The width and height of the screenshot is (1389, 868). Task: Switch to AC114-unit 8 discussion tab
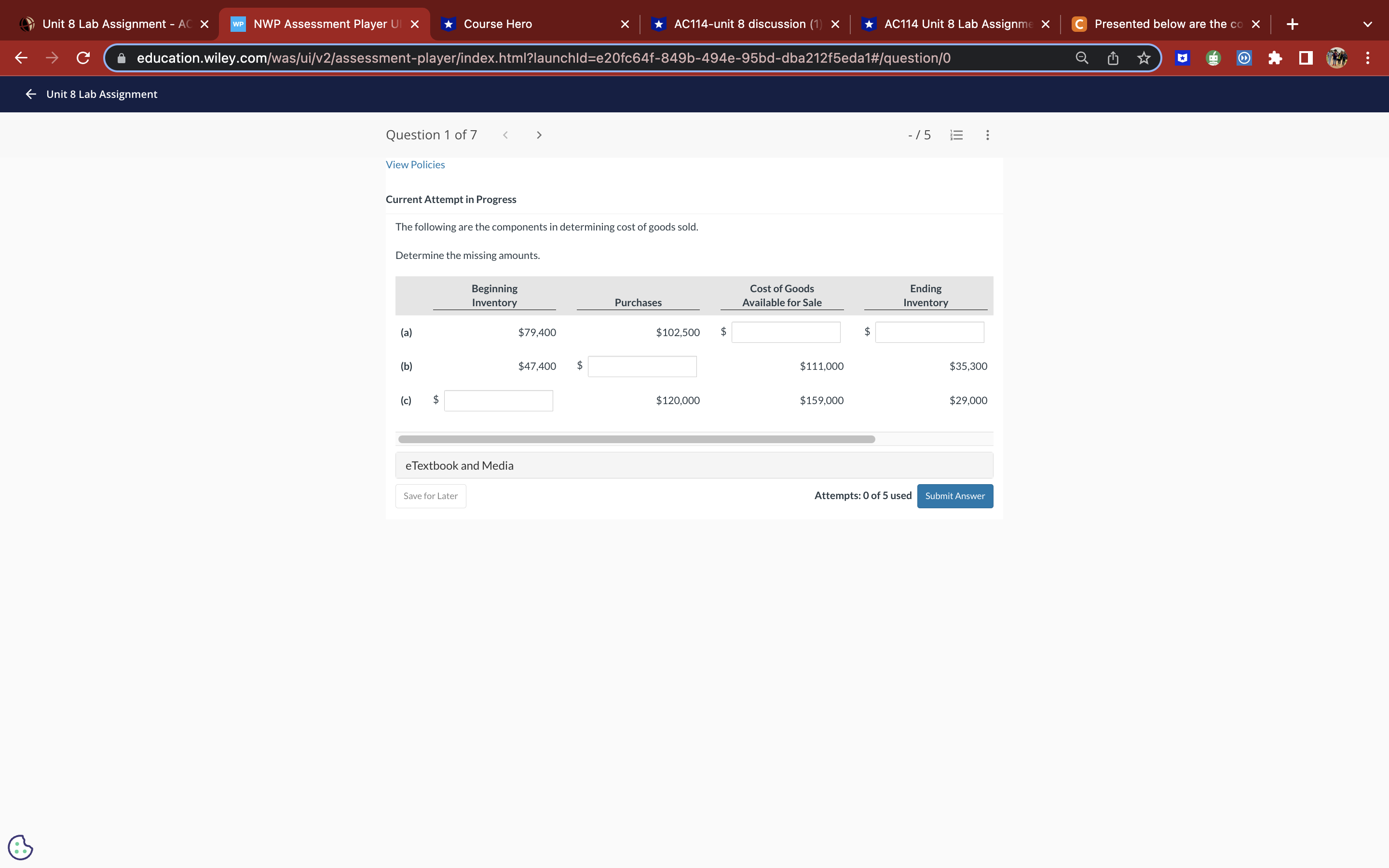(x=739, y=24)
